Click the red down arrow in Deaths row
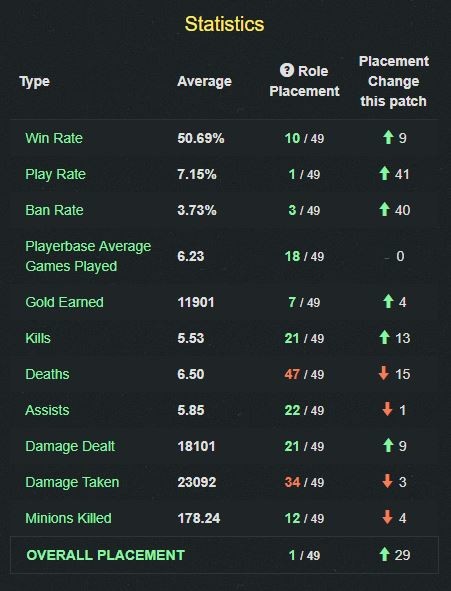The width and height of the screenshot is (451, 591). [384, 373]
